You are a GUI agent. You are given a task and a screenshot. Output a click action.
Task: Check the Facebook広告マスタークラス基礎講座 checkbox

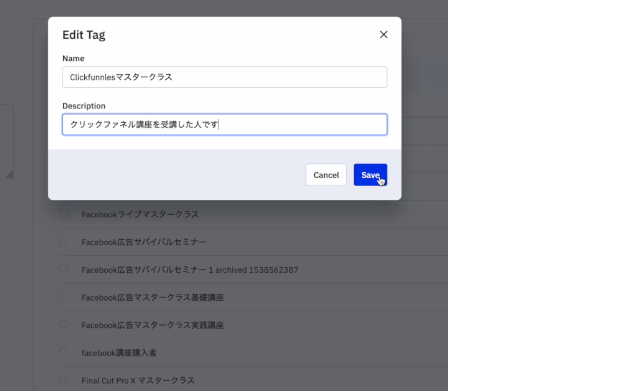(x=64, y=296)
